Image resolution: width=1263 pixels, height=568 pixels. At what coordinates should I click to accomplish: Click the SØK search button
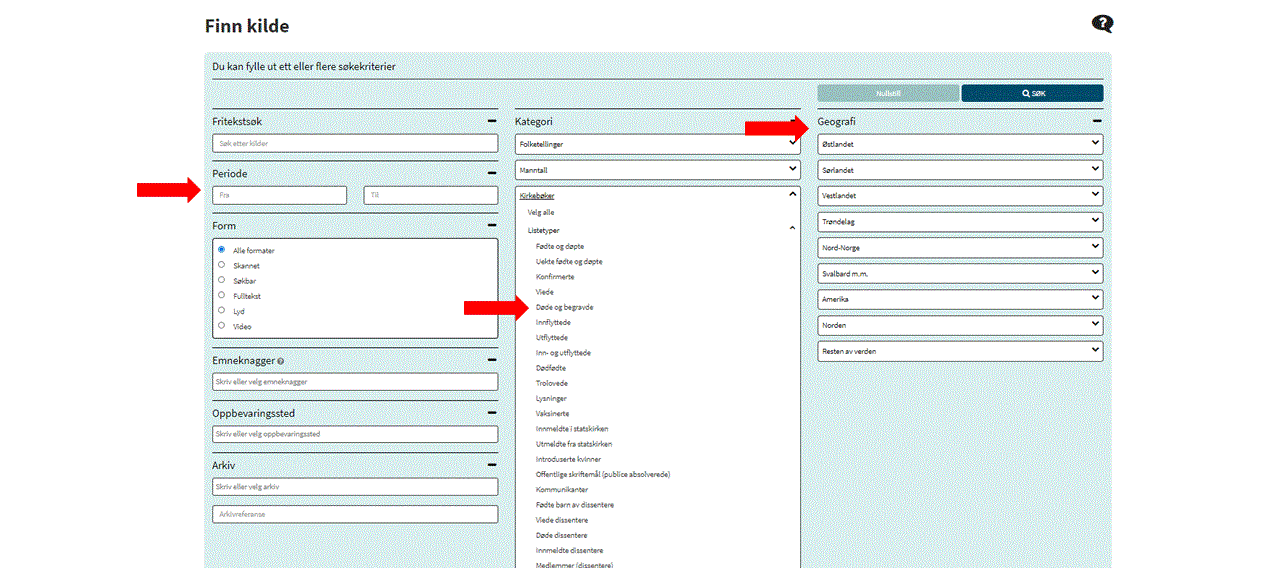coord(1032,93)
